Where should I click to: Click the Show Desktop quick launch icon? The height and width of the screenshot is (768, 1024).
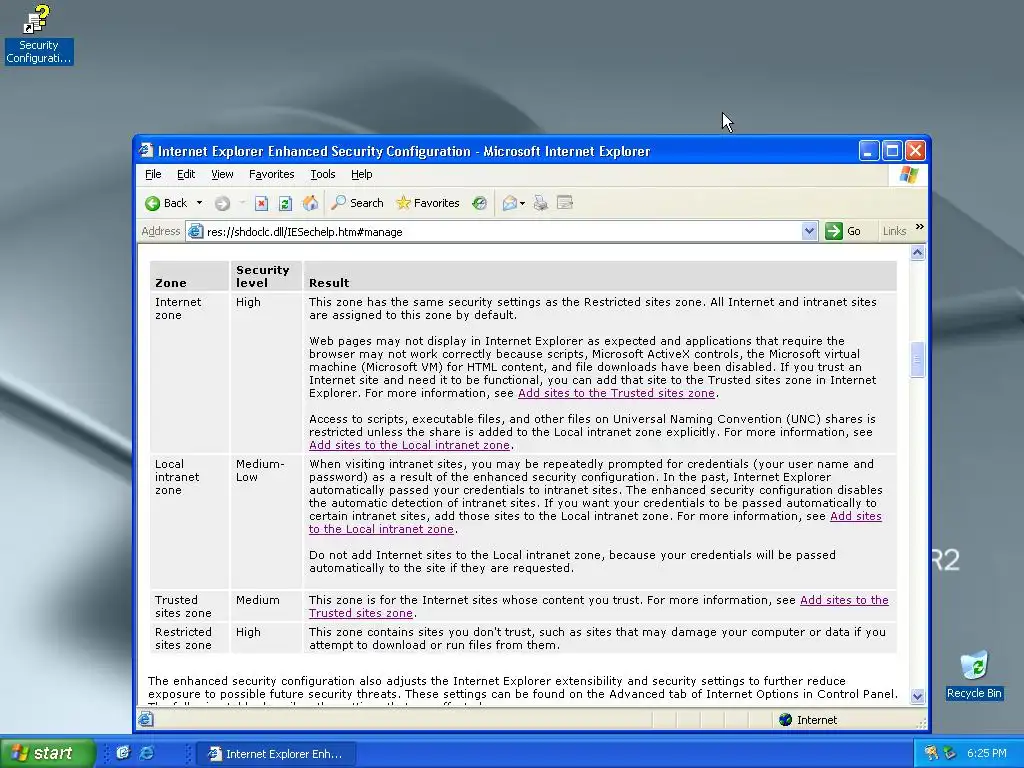(x=123, y=753)
